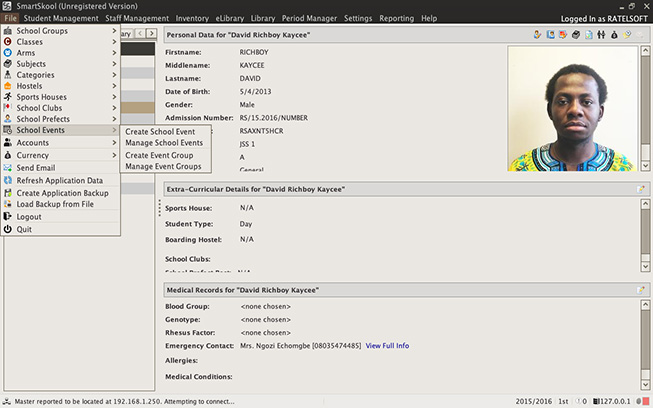Click the clipboard document icon in student toolbar
Image resolution: width=653 pixels, height=408 pixels.
pyautogui.click(x=588, y=35)
